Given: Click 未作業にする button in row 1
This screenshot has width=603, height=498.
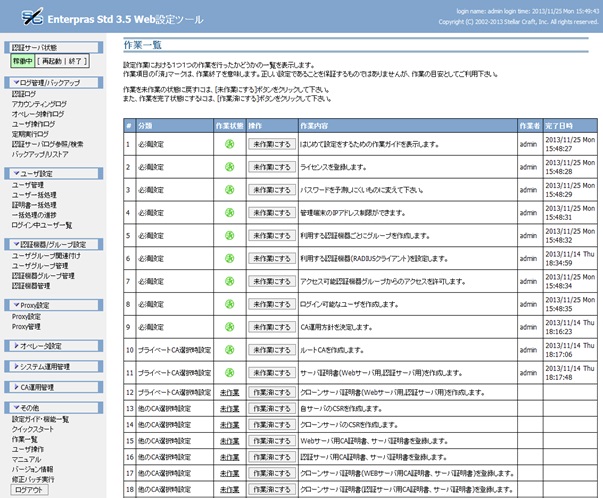Looking at the screenshot, I should 272,144.
